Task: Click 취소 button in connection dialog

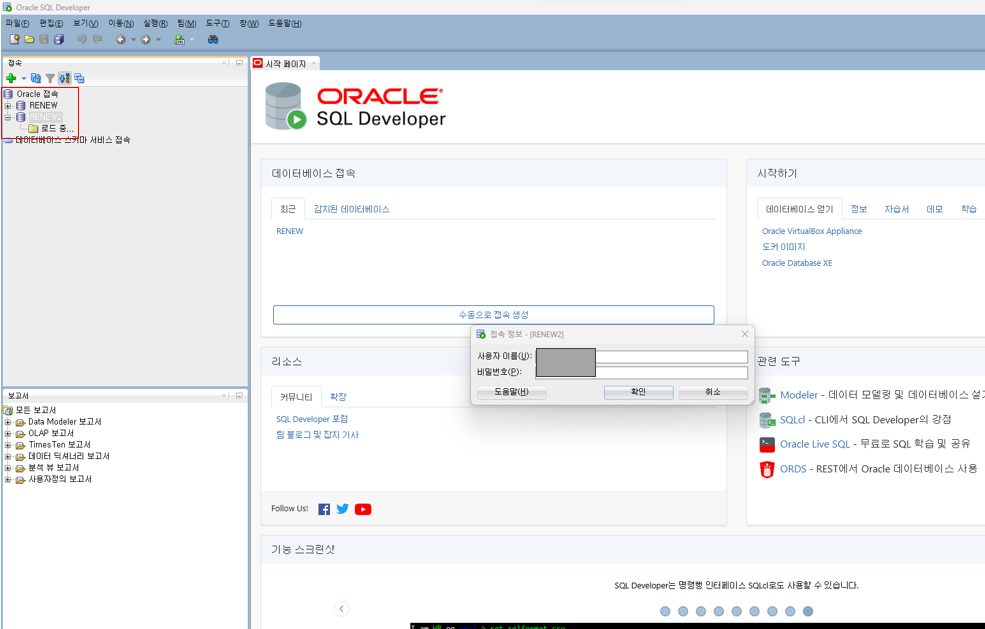Action: click(713, 392)
